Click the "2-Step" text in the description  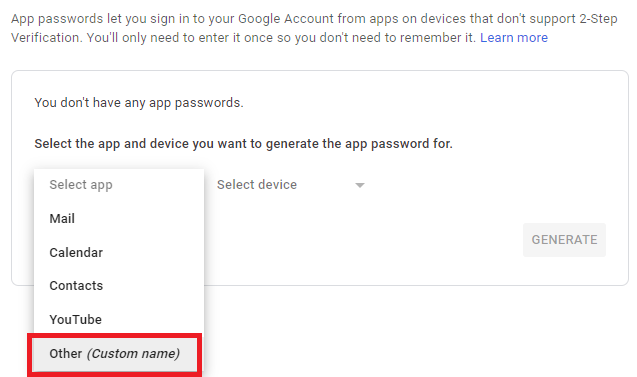pyautogui.click(x=598, y=19)
